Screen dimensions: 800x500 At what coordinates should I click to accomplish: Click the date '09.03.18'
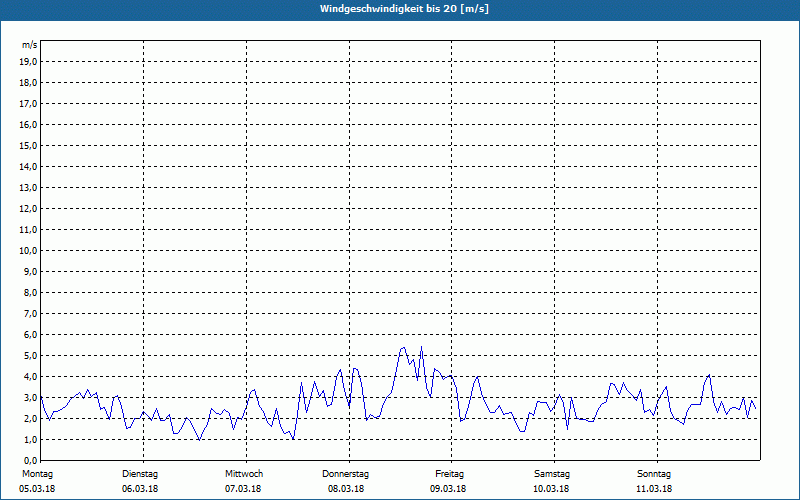click(x=448, y=489)
